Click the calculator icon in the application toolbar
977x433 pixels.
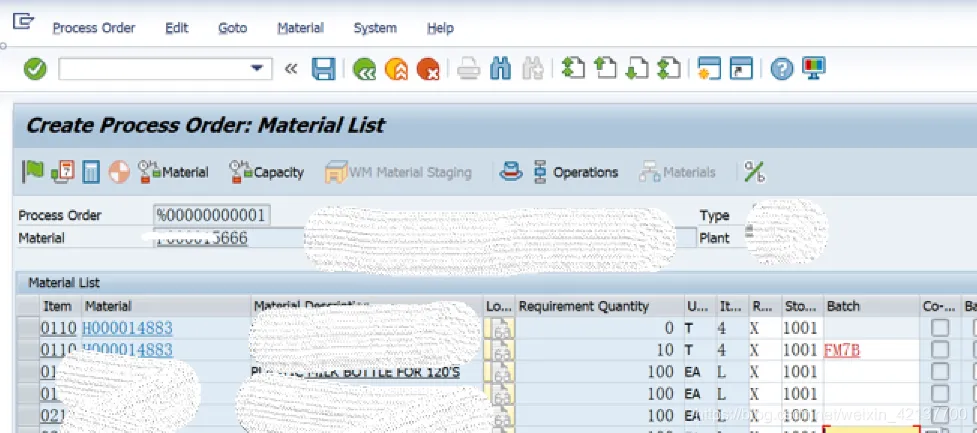click(x=91, y=172)
